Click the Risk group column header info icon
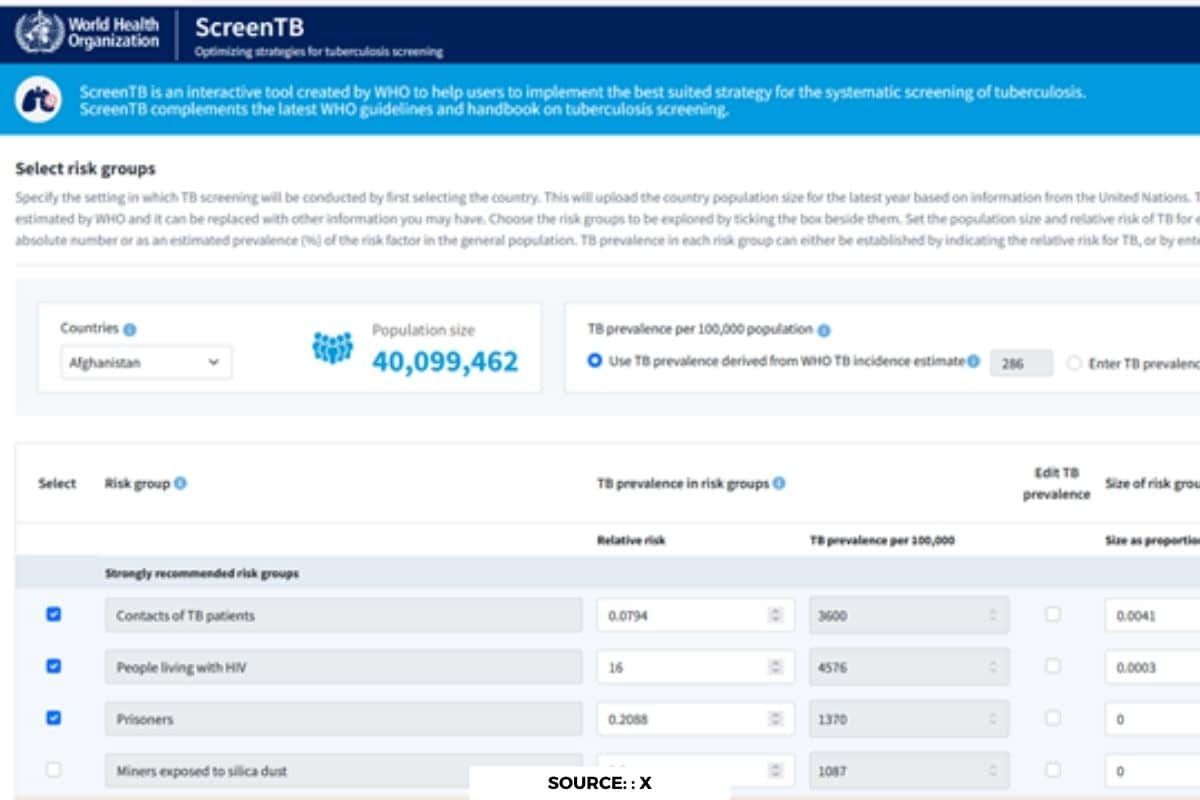1200x800 pixels. [180, 483]
